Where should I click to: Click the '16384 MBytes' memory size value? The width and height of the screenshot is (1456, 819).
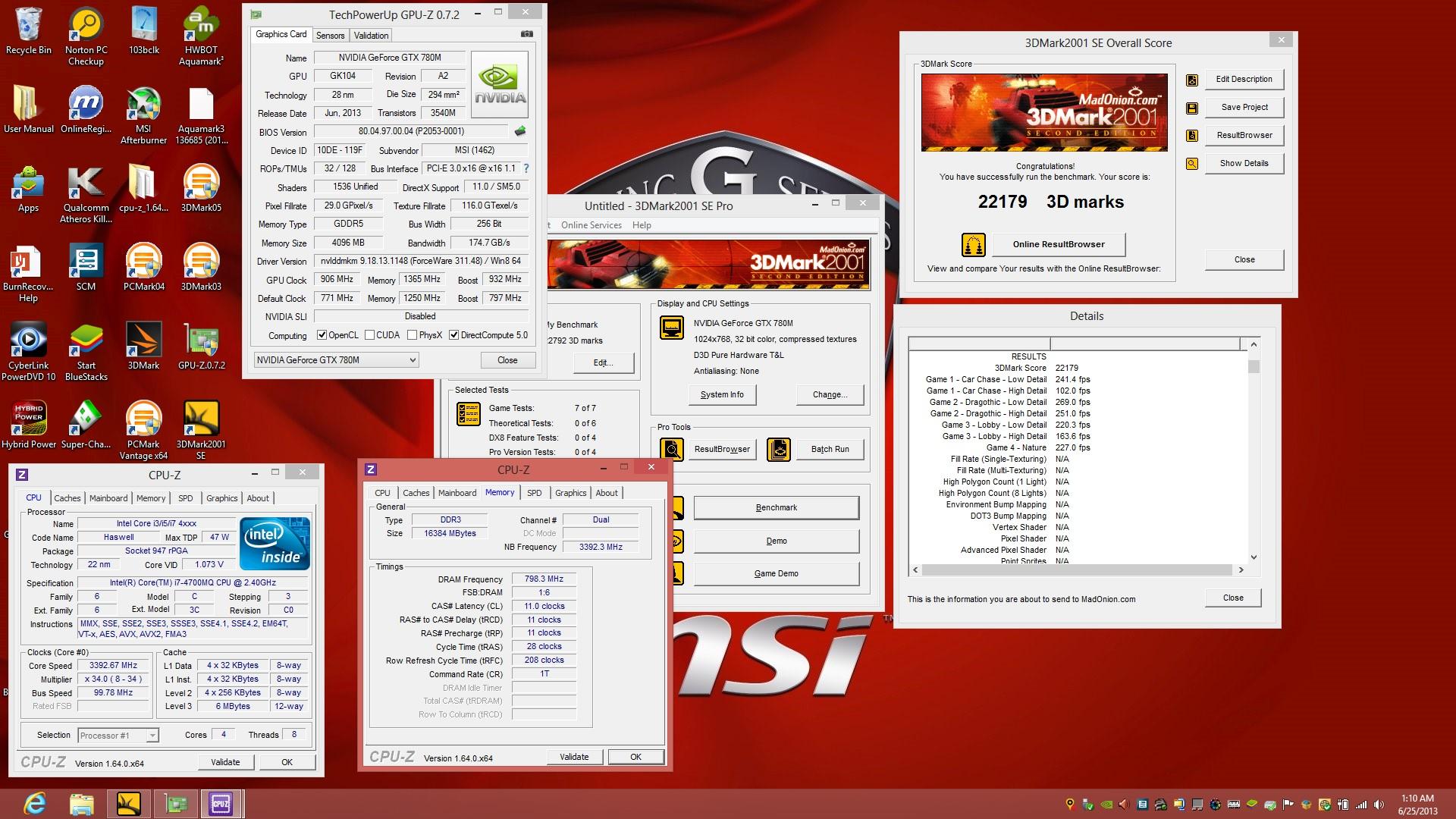click(x=450, y=534)
